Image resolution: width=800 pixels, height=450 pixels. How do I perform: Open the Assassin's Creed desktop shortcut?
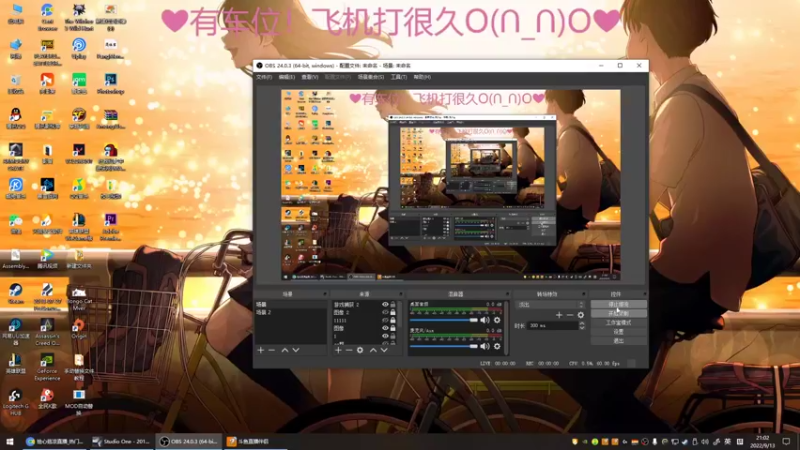(x=47, y=332)
